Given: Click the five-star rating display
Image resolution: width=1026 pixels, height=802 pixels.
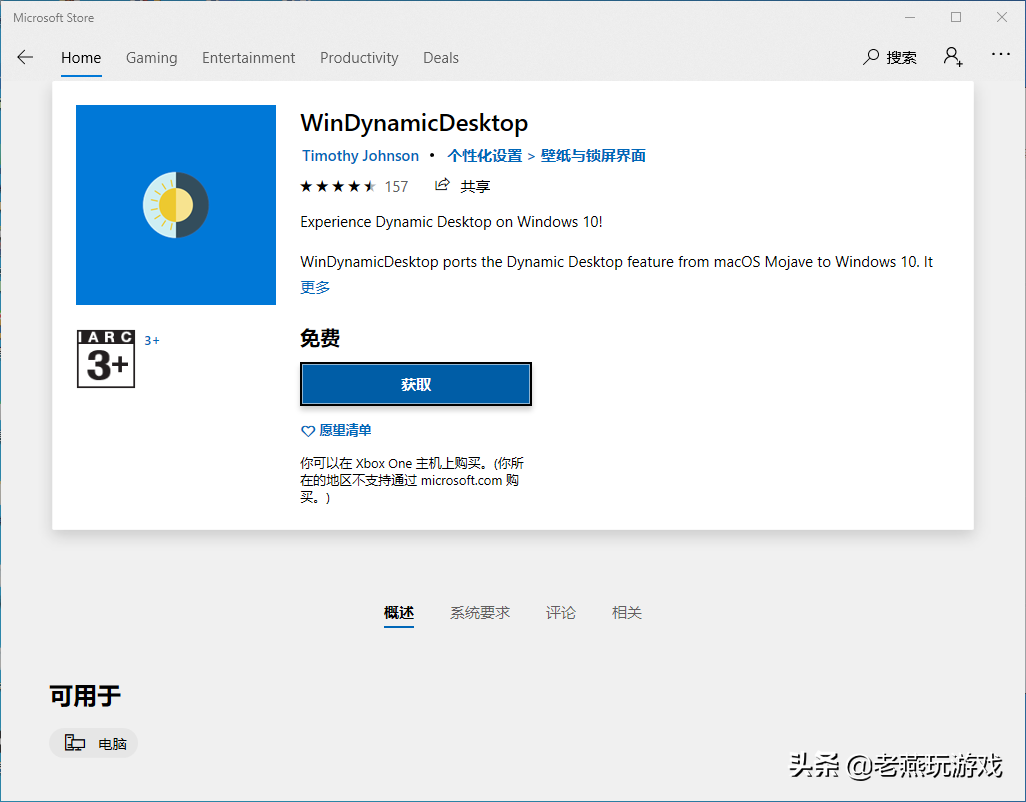Looking at the screenshot, I should pyautogui.click(x=338, y=186).
